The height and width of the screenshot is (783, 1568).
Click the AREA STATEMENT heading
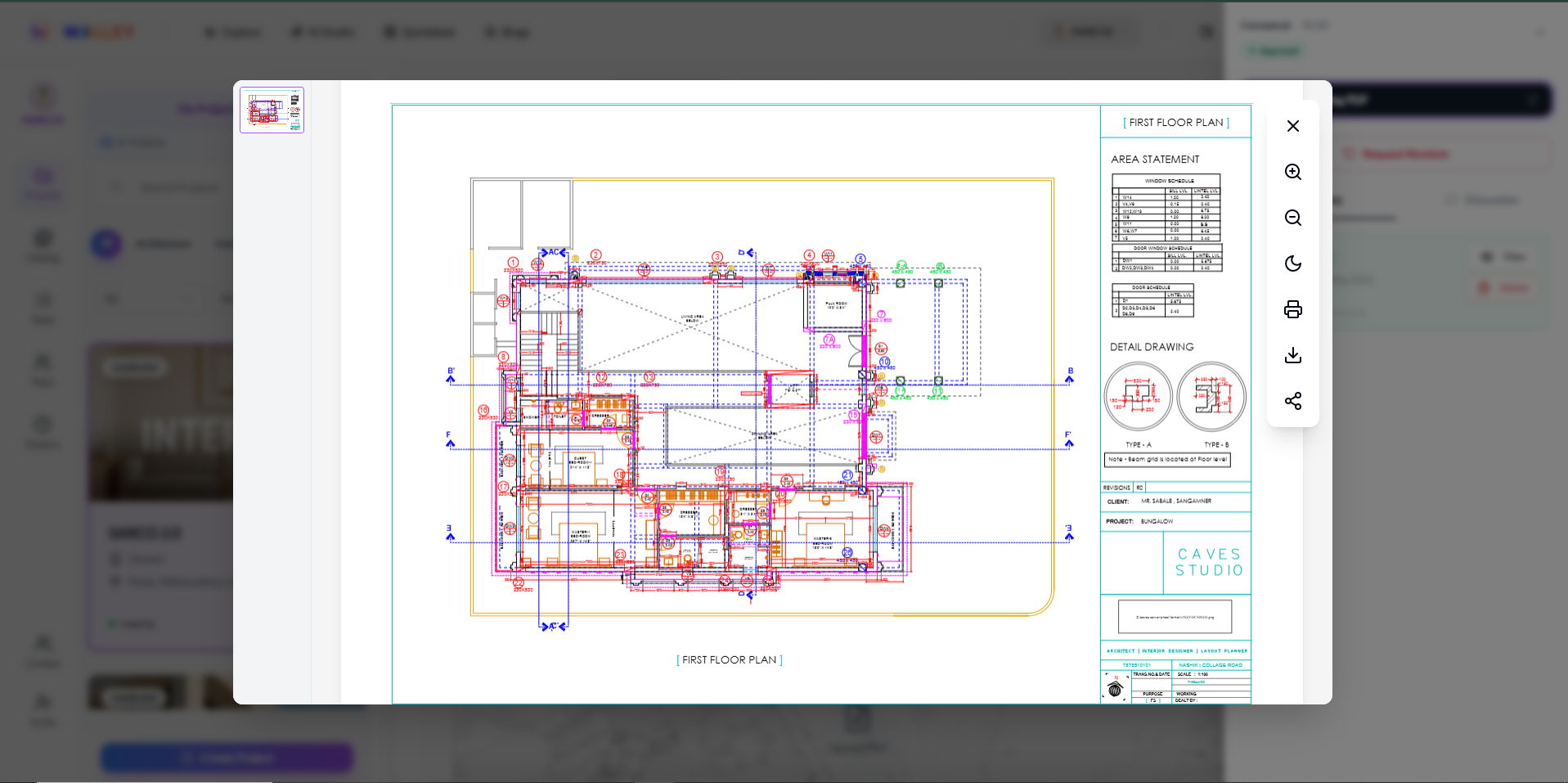tap(1155, 160)
